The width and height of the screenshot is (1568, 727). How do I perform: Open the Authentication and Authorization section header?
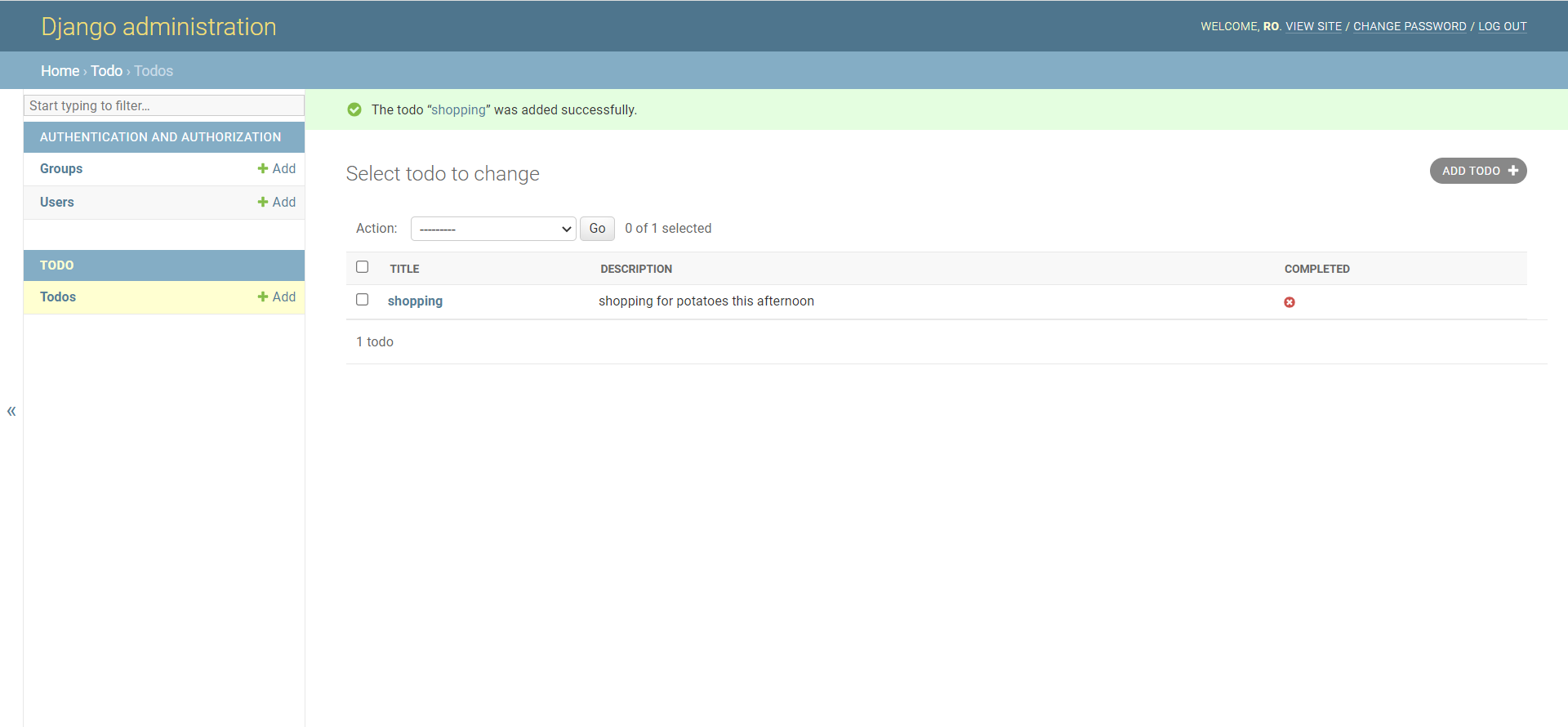pos(160,137)
